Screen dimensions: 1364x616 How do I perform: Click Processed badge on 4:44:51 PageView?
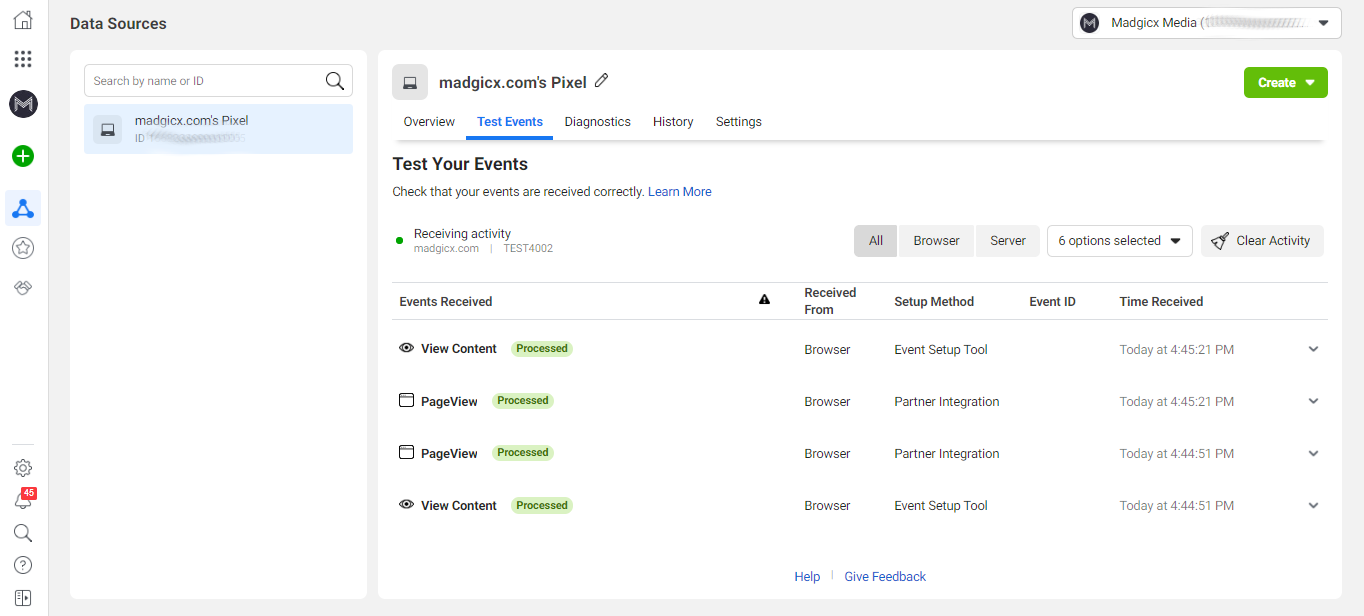[x=523, y=453]
